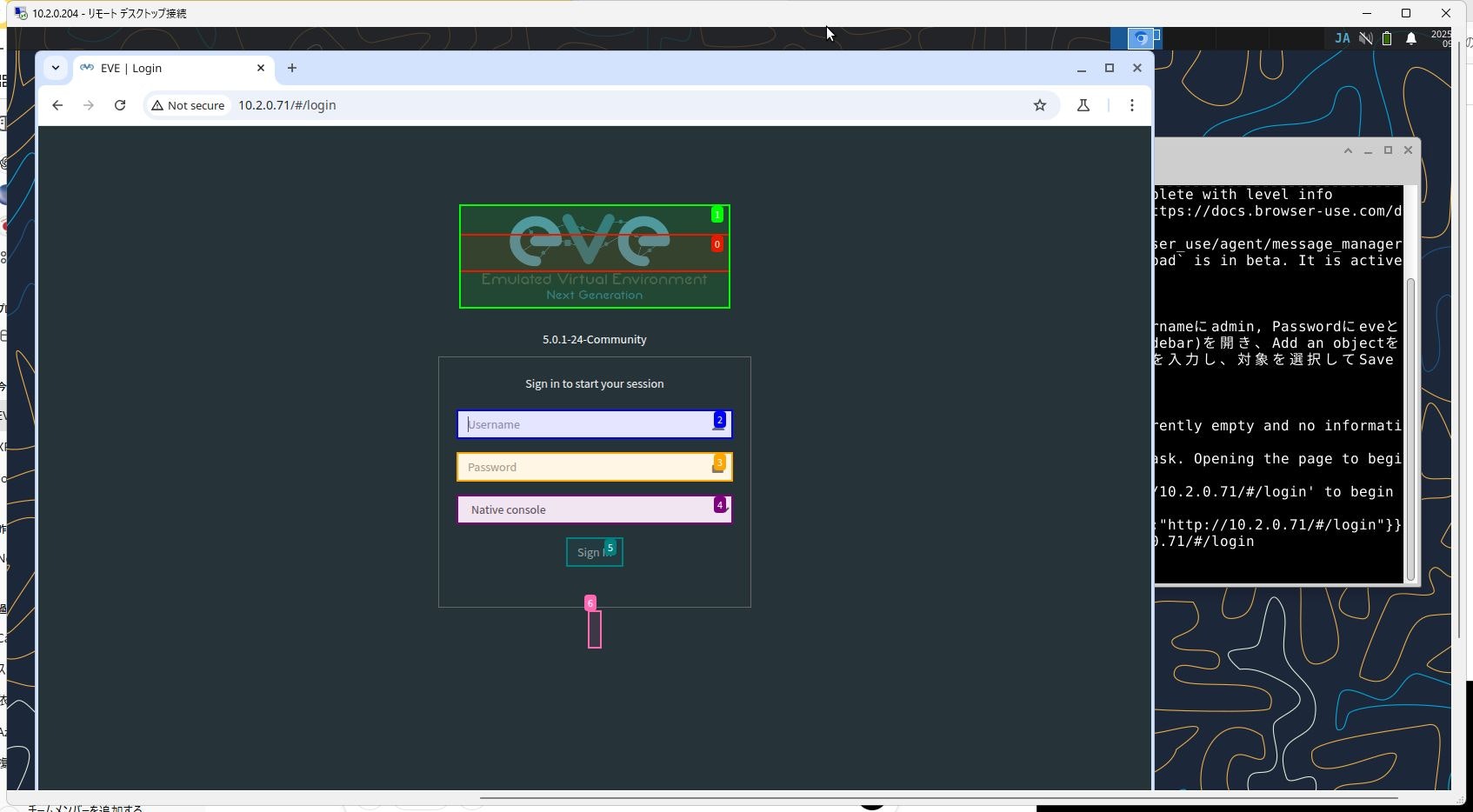1473x812 pixels.
Task: Click the Password input field
Action: 594,467
